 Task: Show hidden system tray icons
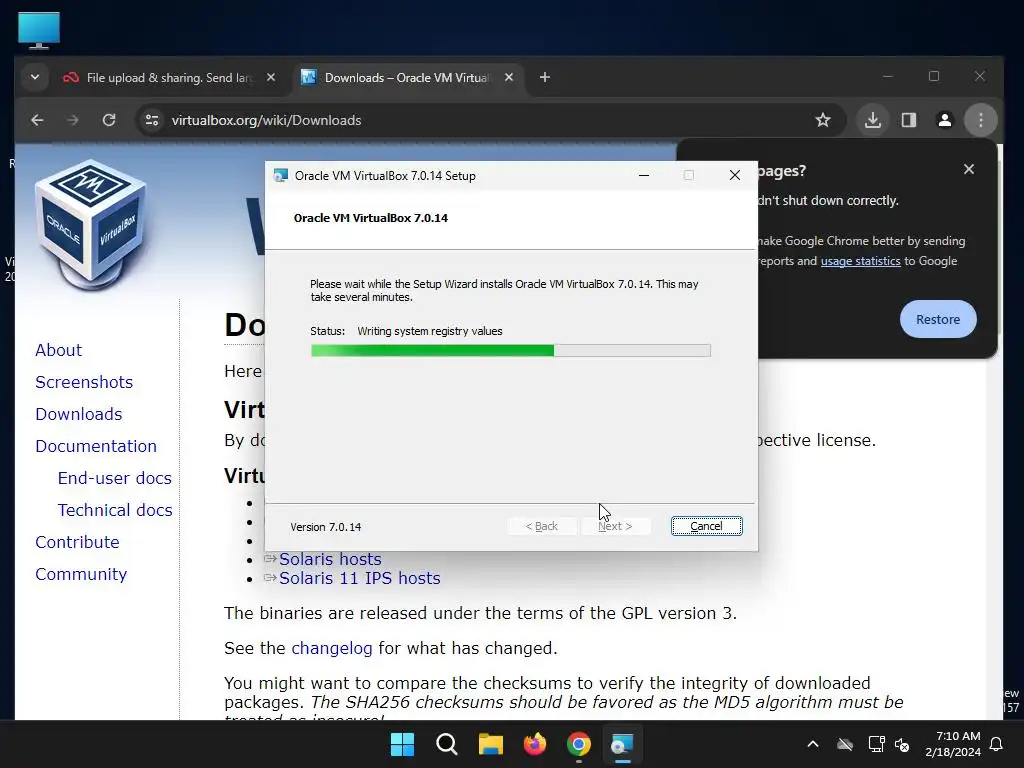[813, 744]
